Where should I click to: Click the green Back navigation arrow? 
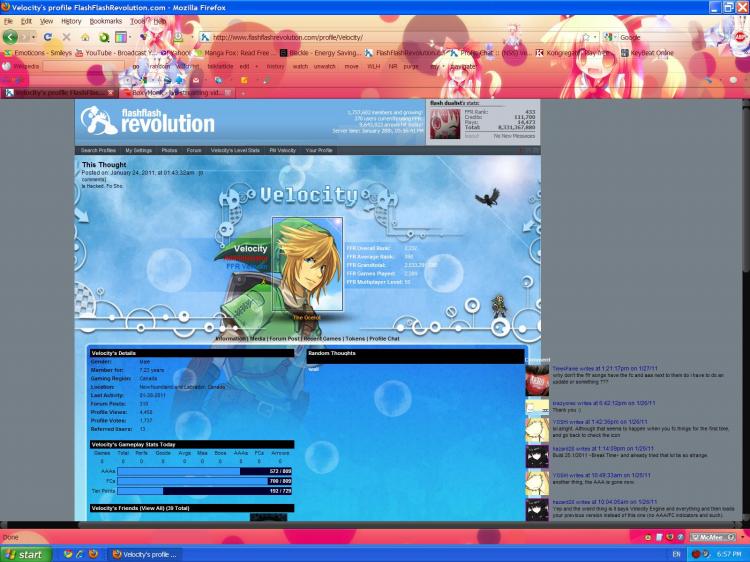coord(10,37)
